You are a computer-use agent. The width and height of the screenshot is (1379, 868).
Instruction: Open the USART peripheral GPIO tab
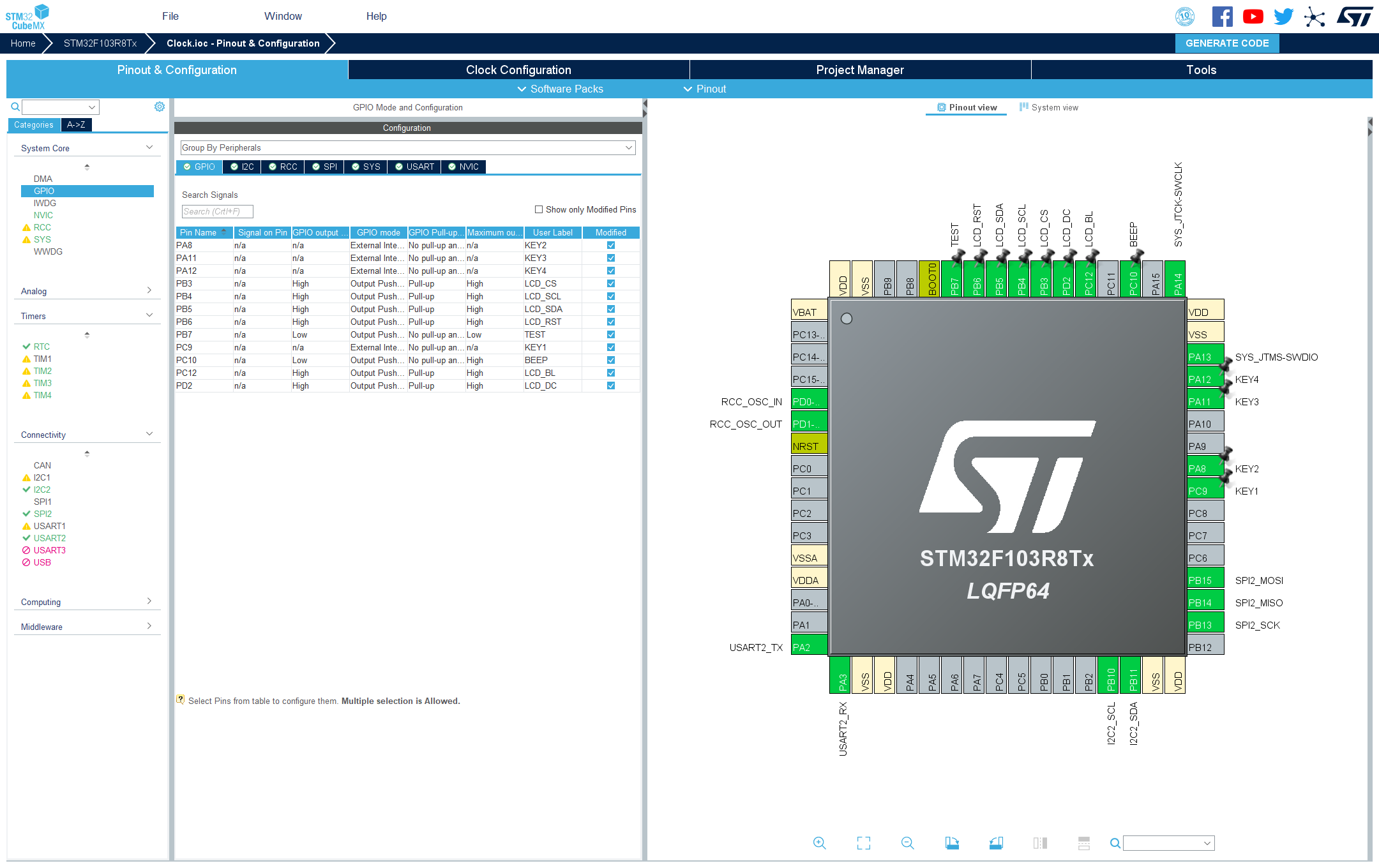pyautogui.click(x=414, y=167)
